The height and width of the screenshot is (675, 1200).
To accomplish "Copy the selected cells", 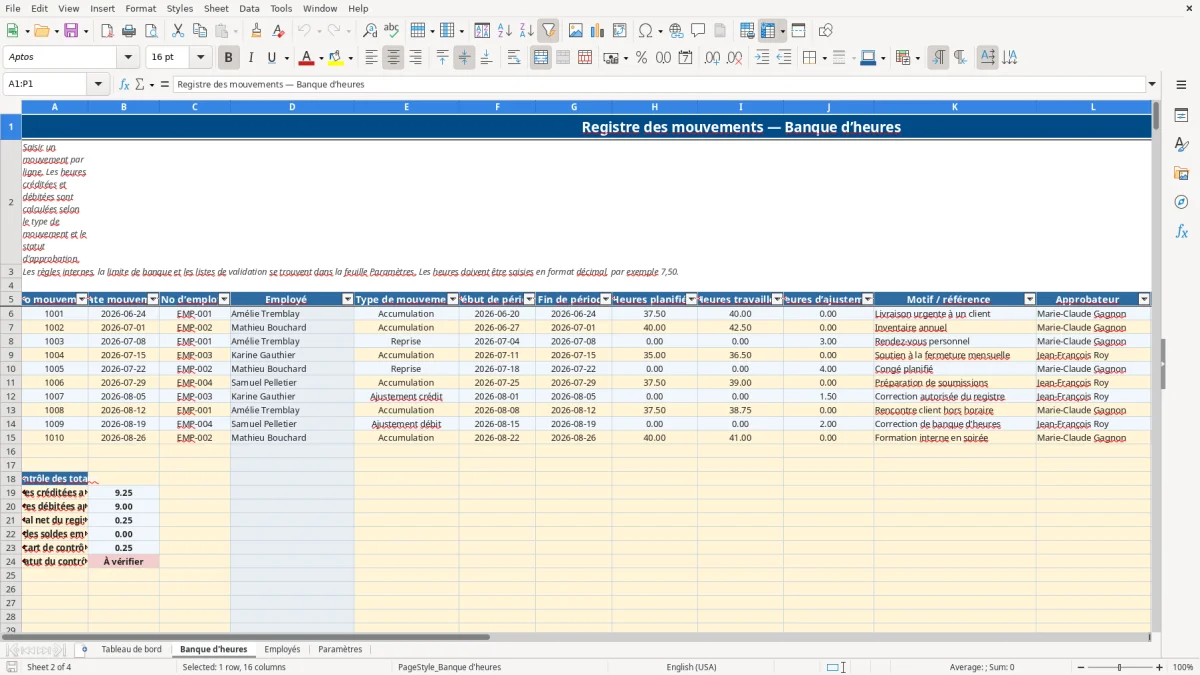I will [200, 31].
